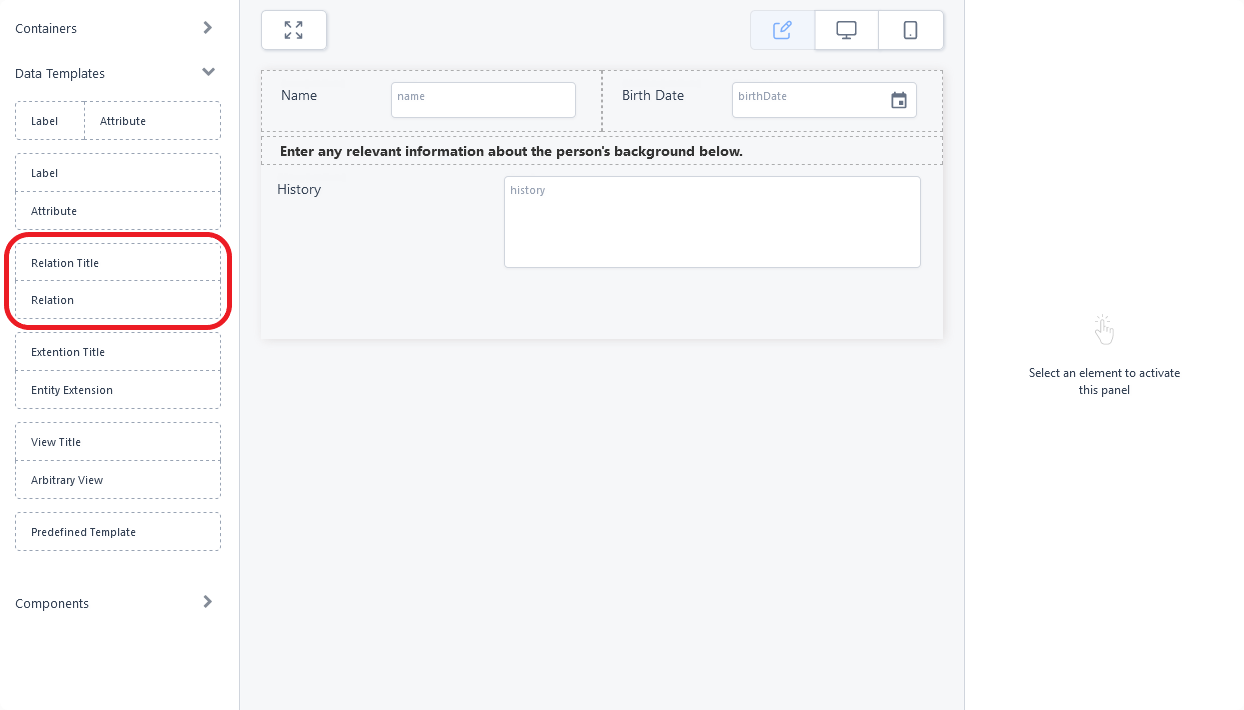Select the View Title template

(x=117, y=442)
